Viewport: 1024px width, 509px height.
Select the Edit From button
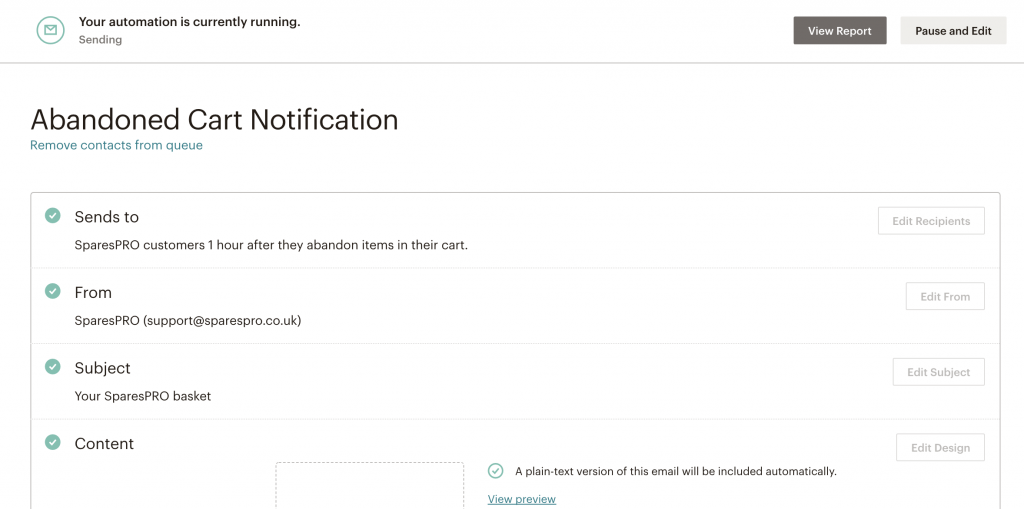click(x=945, y=297)
